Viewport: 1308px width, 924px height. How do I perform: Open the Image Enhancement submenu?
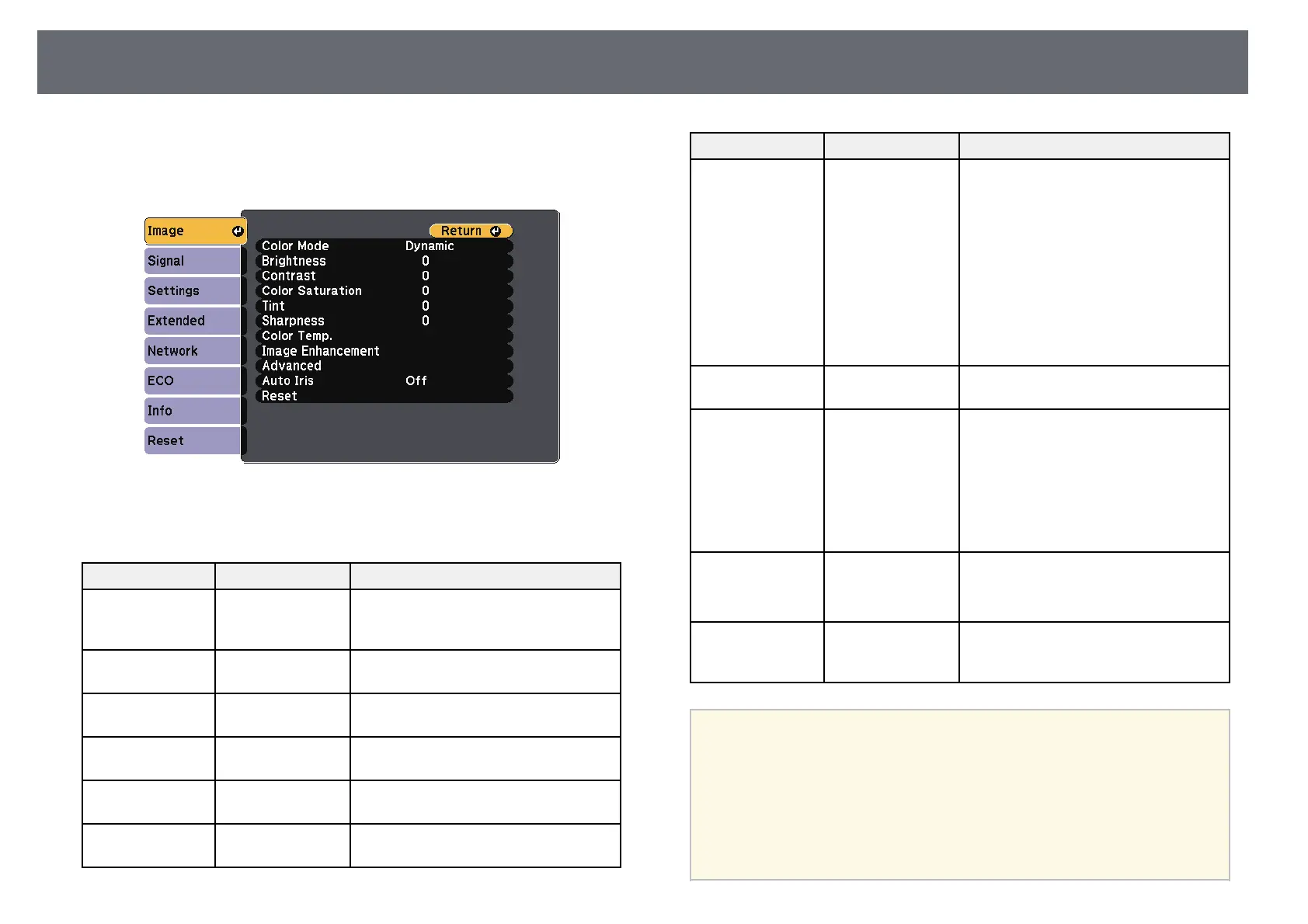(384, 351)
